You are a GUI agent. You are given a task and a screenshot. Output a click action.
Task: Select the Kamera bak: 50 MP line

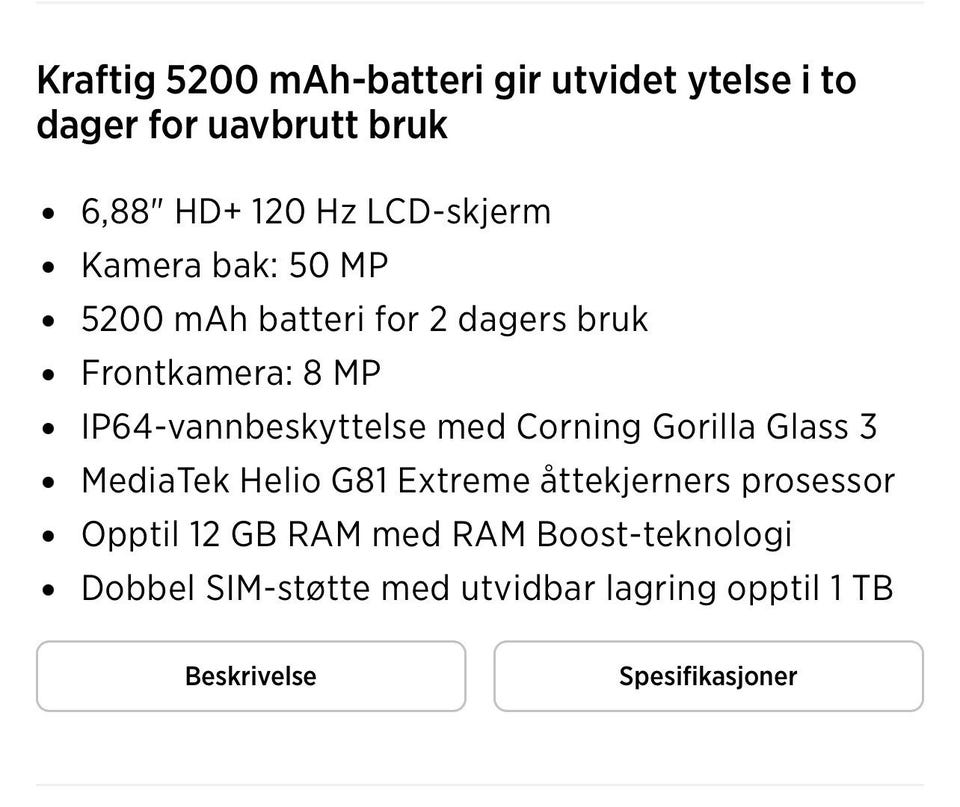pyautogui.click(x=235, y=265)
